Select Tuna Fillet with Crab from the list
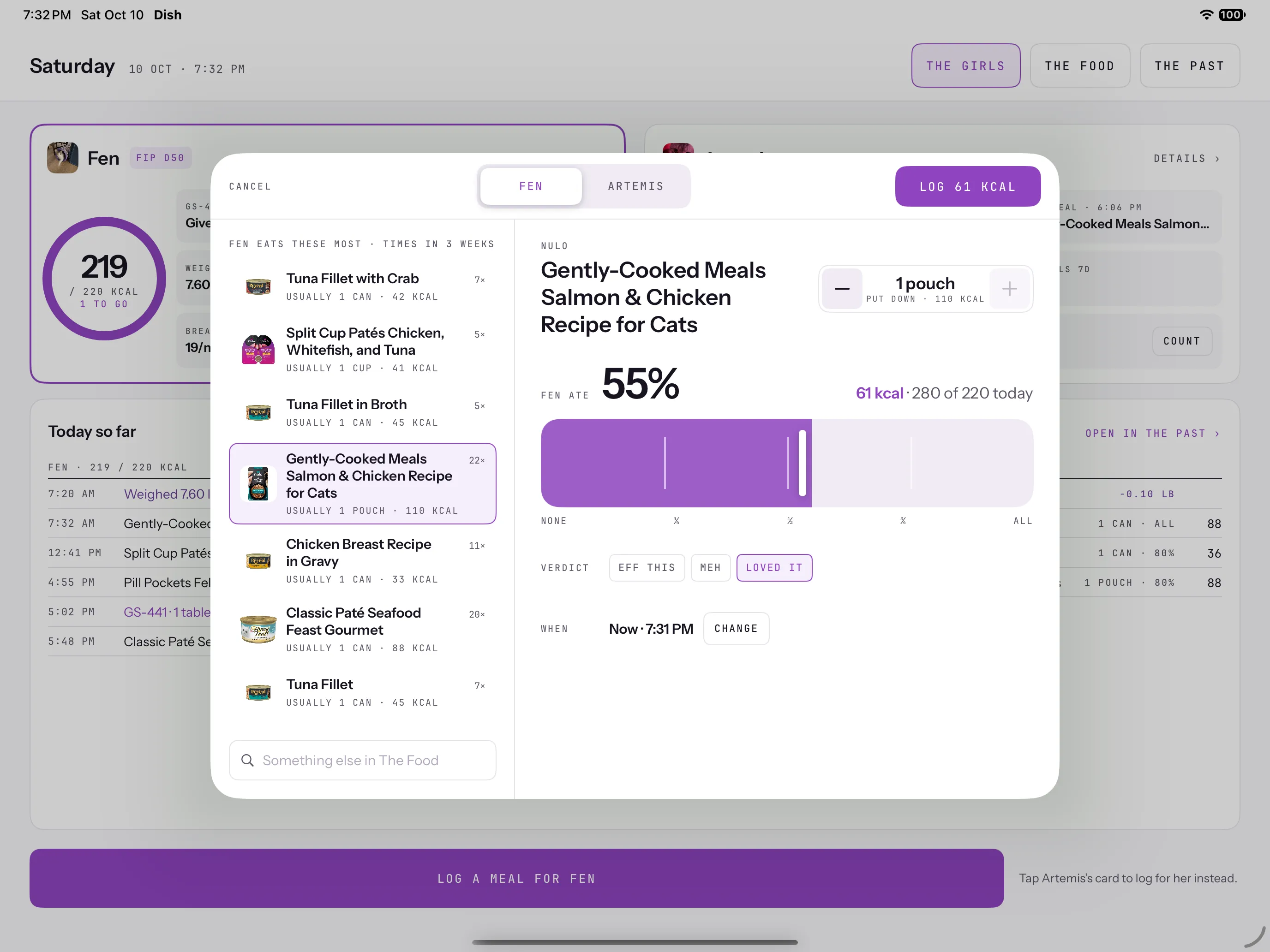Image resolution: width=1270 pixels, height=952 pixels. point(362,286)
